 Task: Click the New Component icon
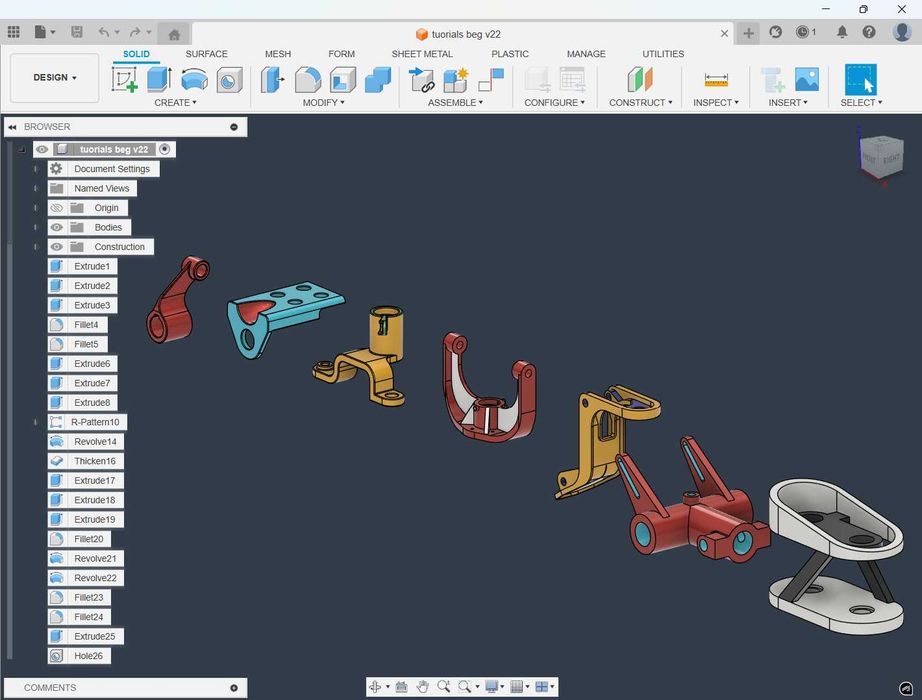point(456,79)
